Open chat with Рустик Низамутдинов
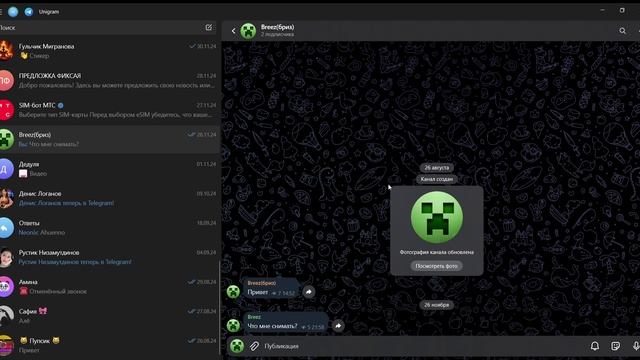Image resolution: width=640 pixels, height=360 pixels. click(109, 257)
